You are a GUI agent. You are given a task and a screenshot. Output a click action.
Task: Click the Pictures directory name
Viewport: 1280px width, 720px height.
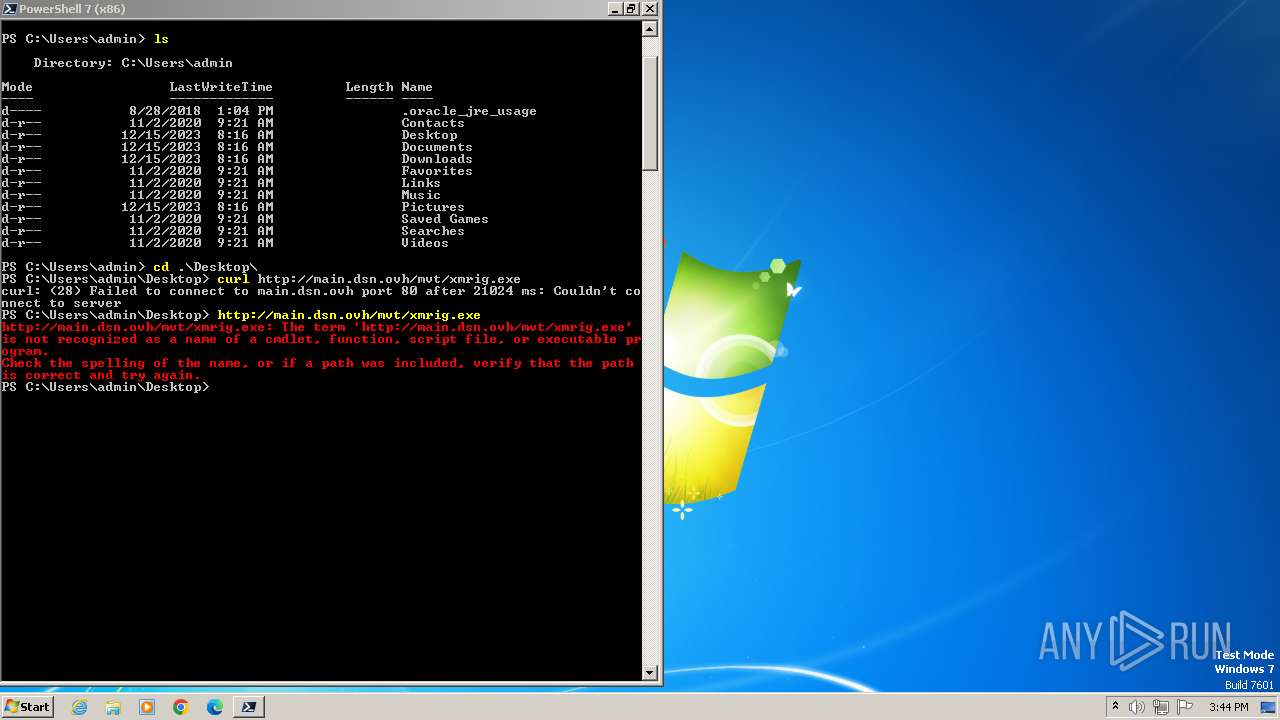[x=433, y=207]
